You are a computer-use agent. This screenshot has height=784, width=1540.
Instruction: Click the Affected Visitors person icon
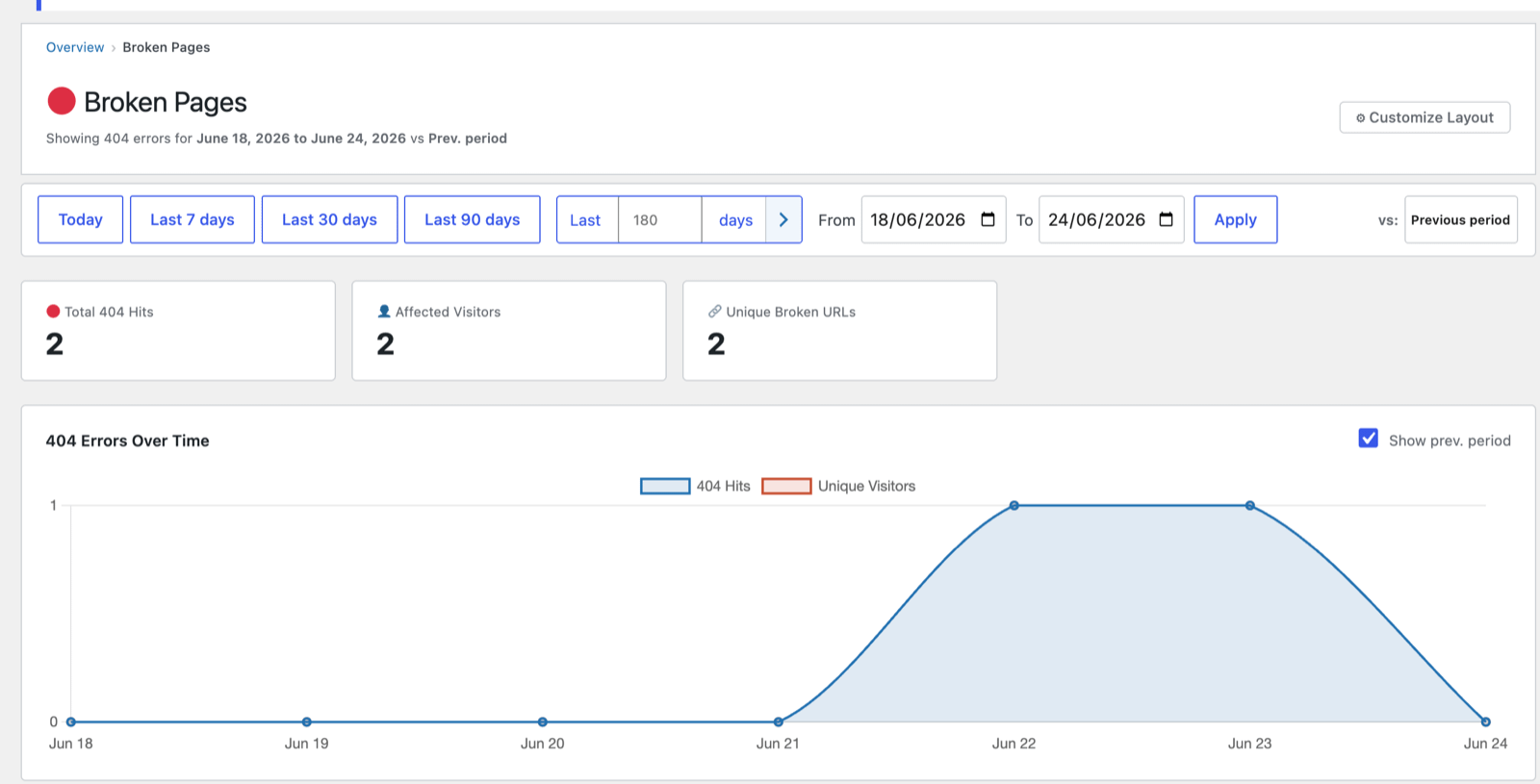pos(384,312)
